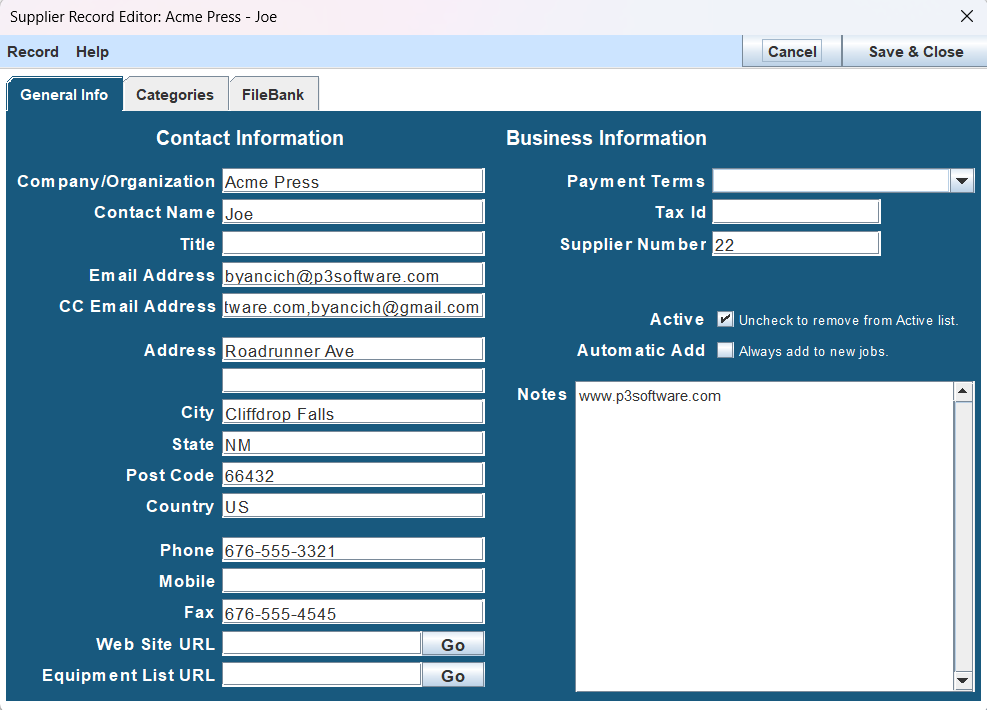Switch to the Categories tab
Viewport: 987px width, 710px height.
click(176, 93)
